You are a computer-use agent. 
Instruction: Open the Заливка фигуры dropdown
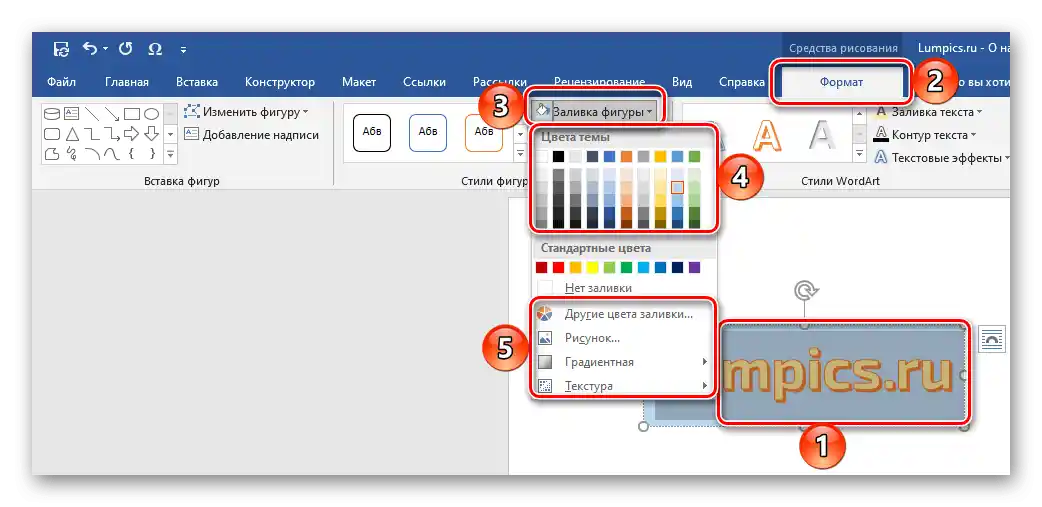(595, 112)
